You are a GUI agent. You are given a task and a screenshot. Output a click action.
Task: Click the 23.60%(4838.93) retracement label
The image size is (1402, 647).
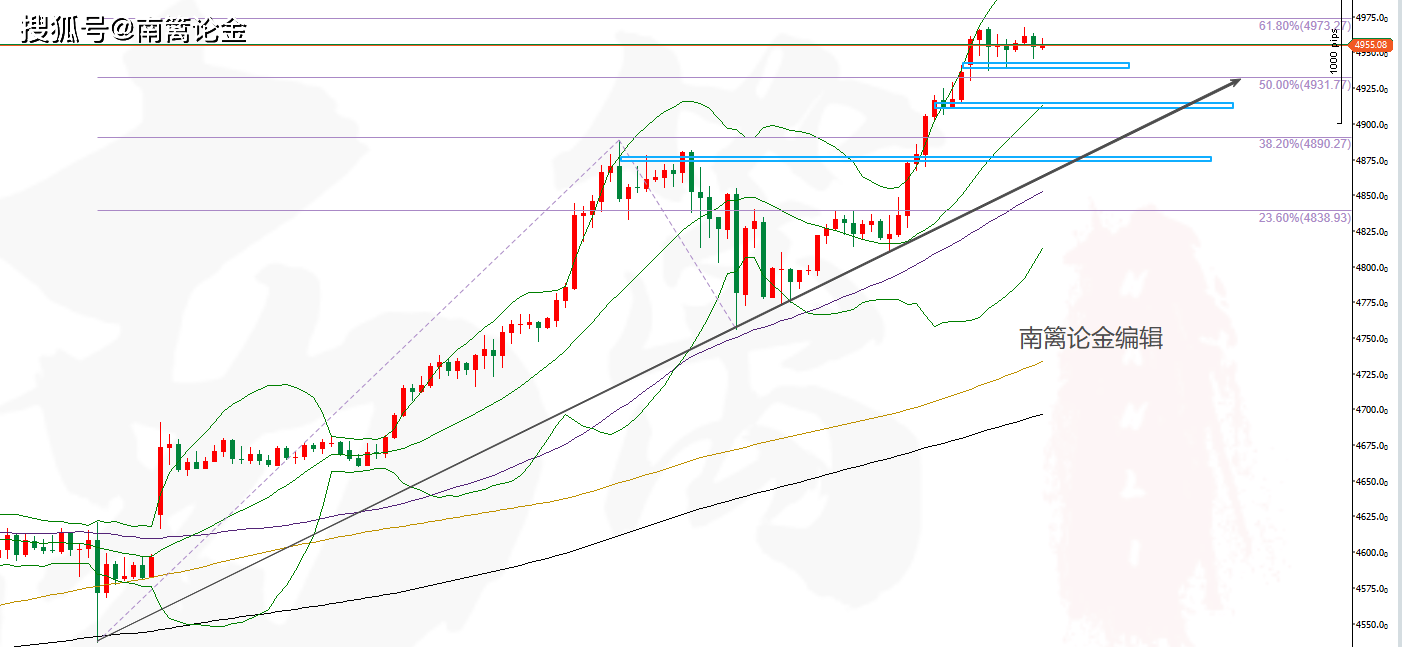pyautogui.click(x=1305, y=217)
